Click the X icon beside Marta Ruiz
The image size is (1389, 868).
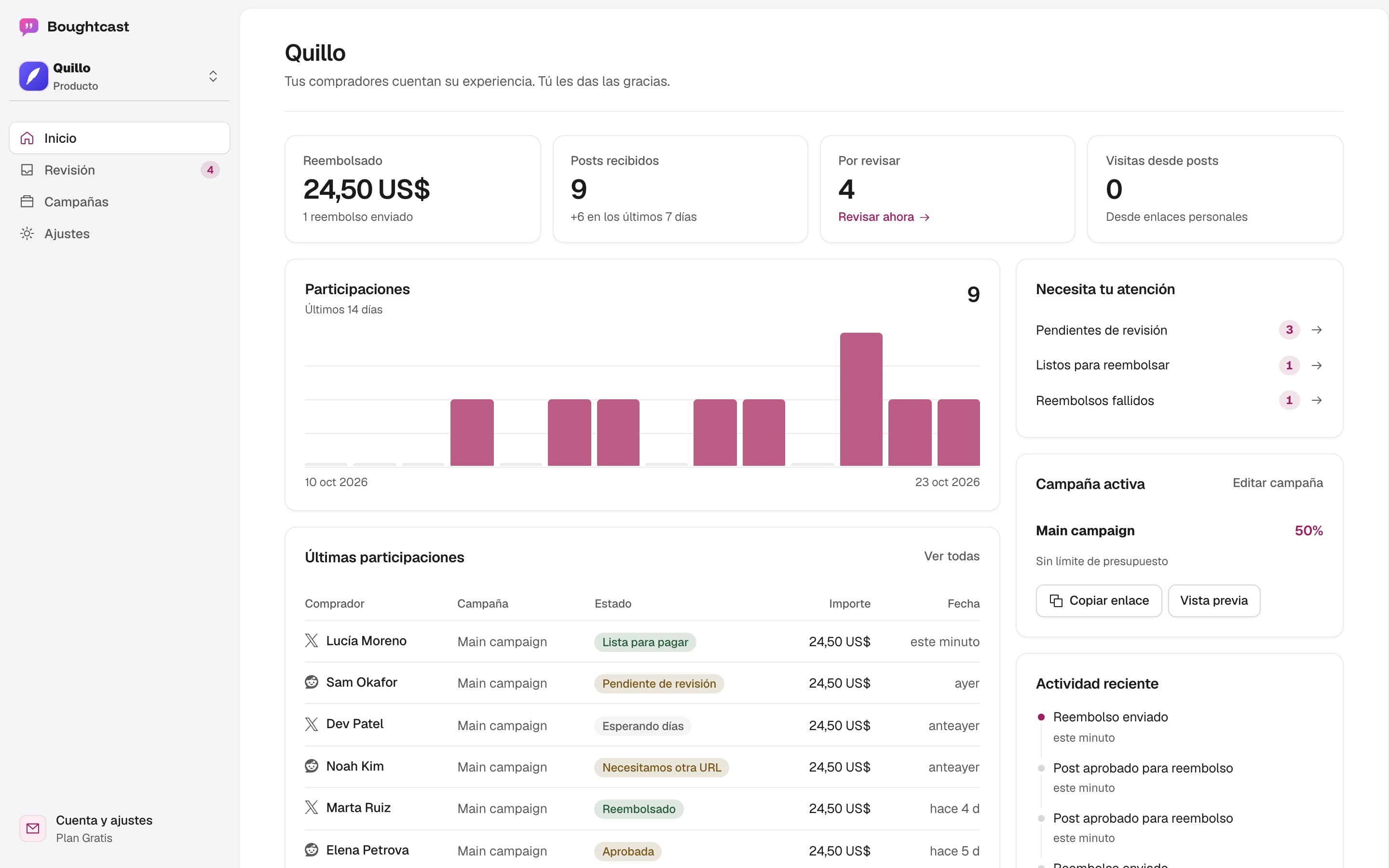(311, 808)
